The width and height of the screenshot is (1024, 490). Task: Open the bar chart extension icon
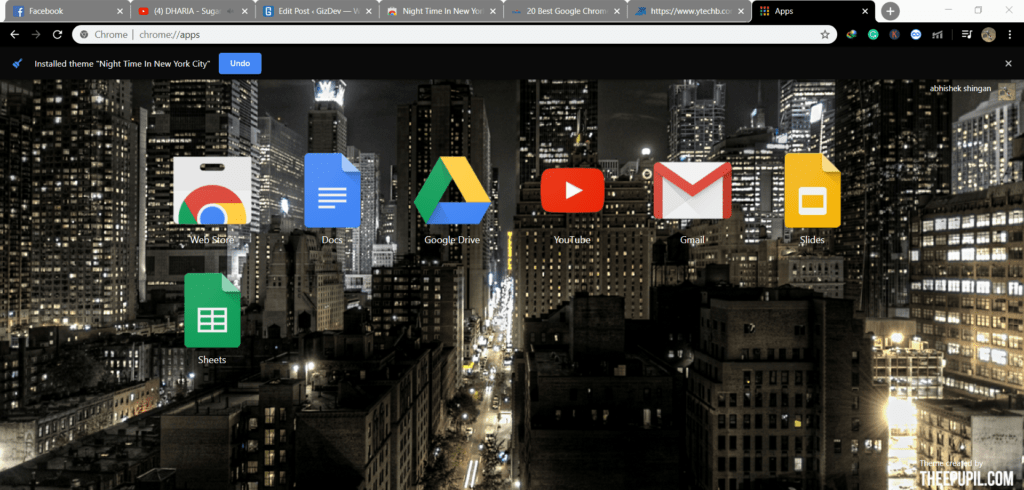point(937,35)
